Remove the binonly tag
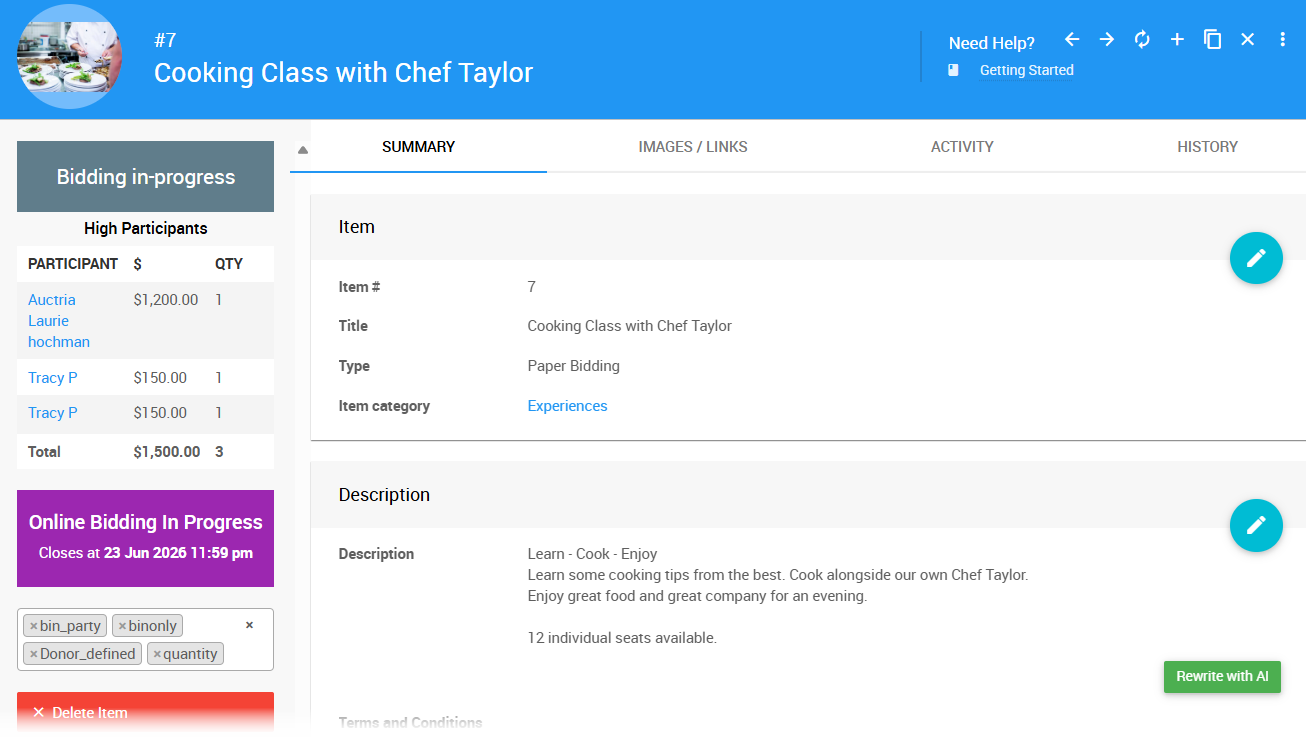This screenshot has height=738, width=1306. point(122,626)
